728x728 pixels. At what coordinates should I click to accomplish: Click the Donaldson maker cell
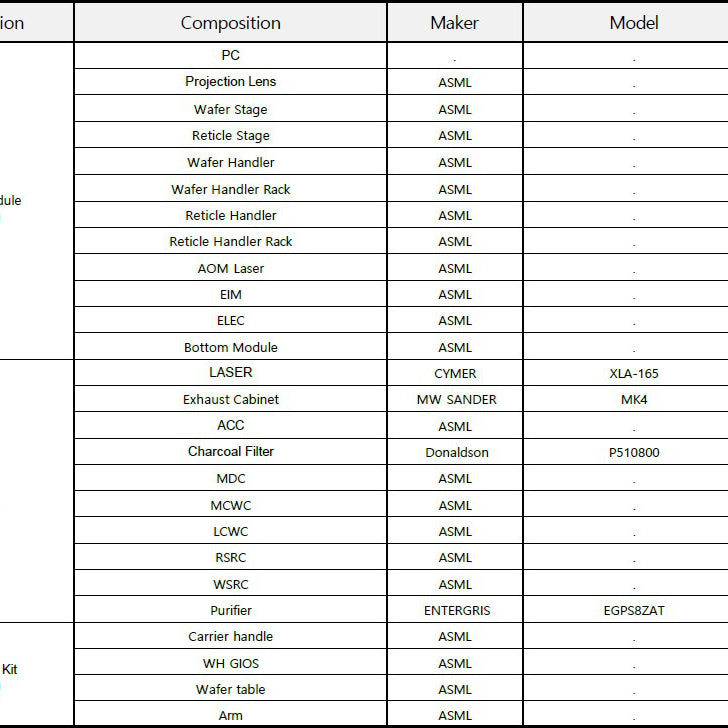click(455, 452)
